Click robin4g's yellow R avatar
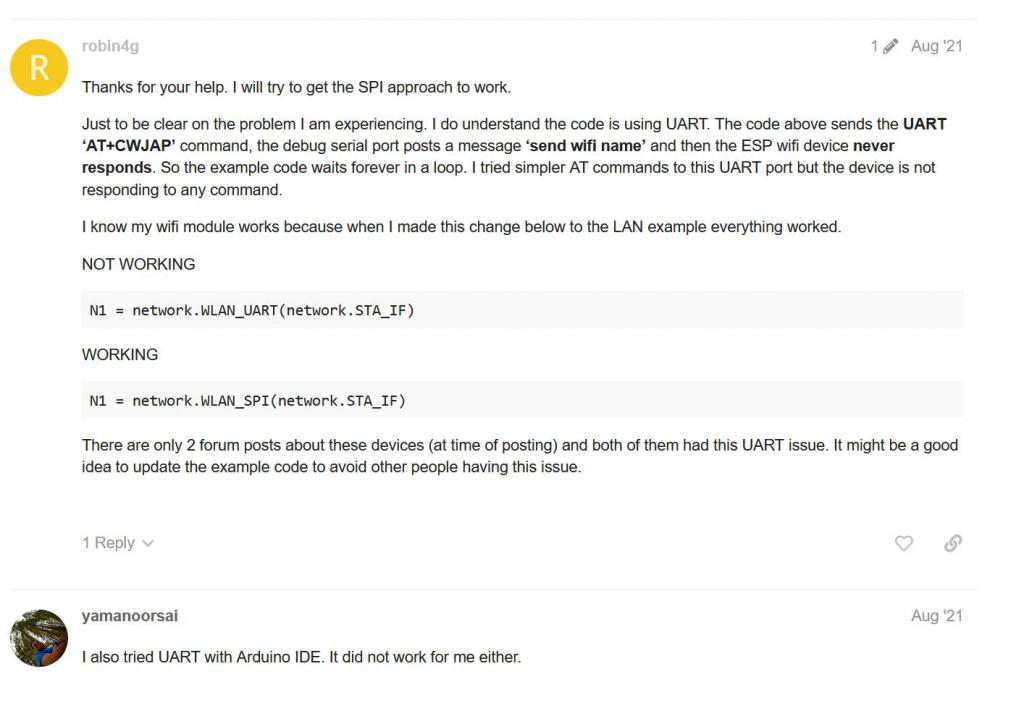Image resolution: width=1024 pixels, height=708 pixels. click(x=39, y=67)
